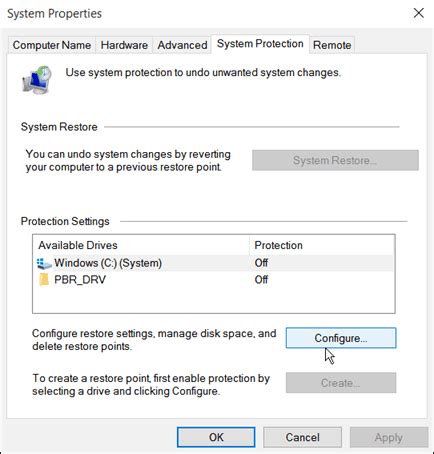Image resolution: width=434 pixels, height=454 pixels.
Task: Select Windows (C:) (System) drive row
Action: (214, 263)
